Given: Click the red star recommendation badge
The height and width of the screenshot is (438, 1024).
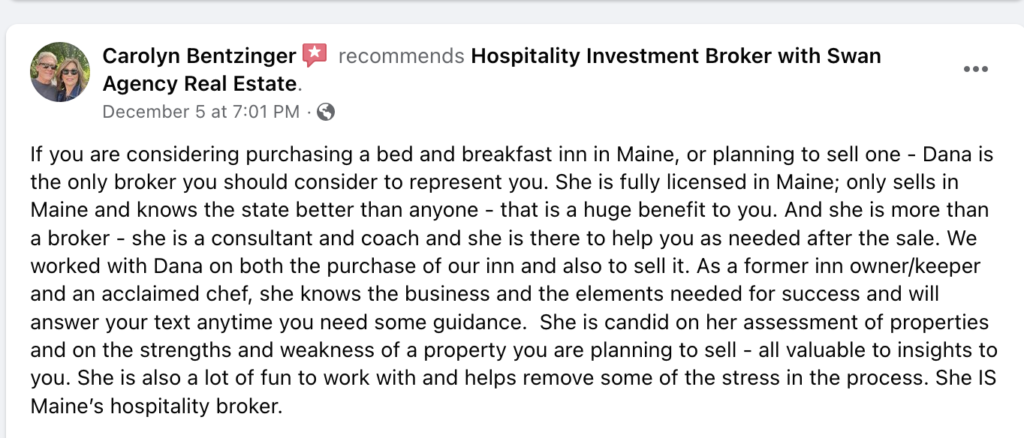Looking at the screenshot, I should (x=314, y=55).
